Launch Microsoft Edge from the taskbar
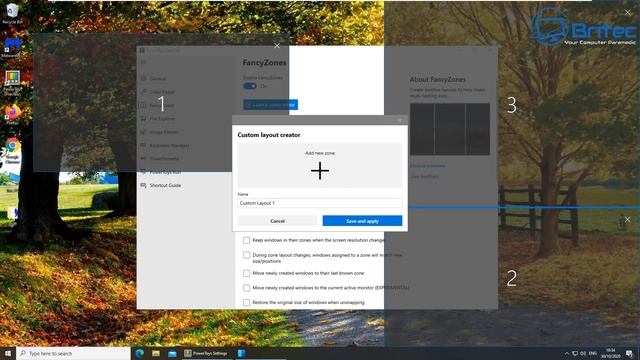 tap(140, 353)
